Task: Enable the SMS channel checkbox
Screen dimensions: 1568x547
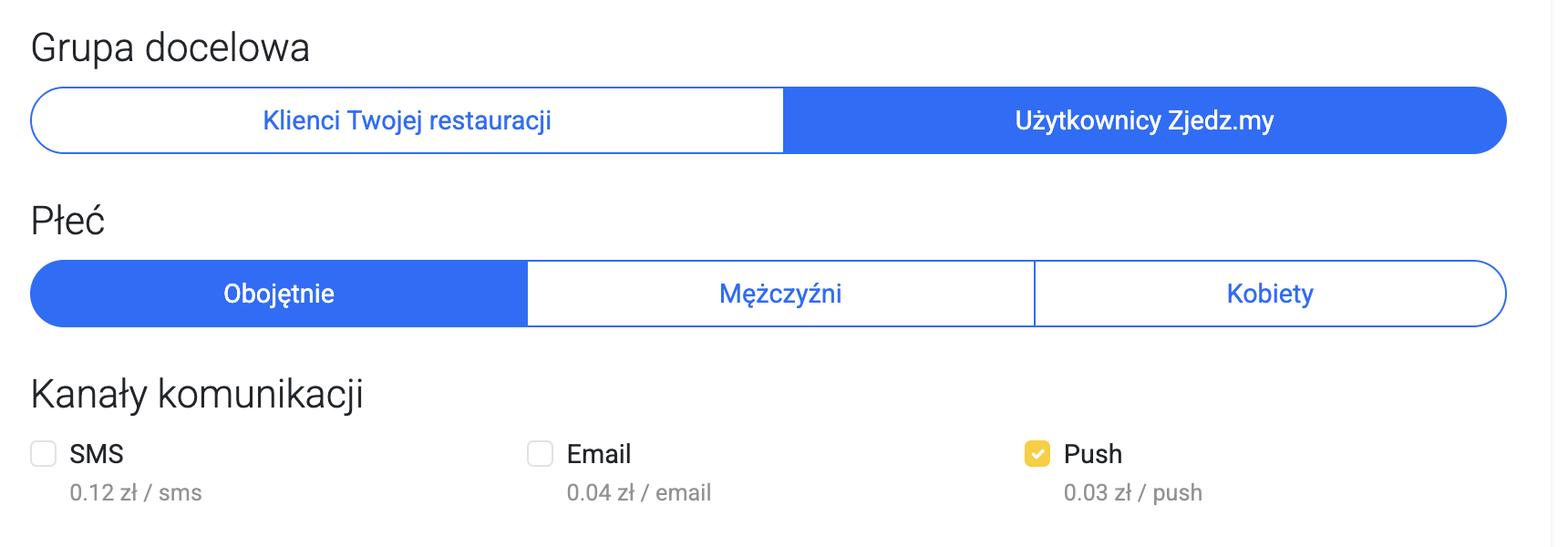Action: (44, 453)
